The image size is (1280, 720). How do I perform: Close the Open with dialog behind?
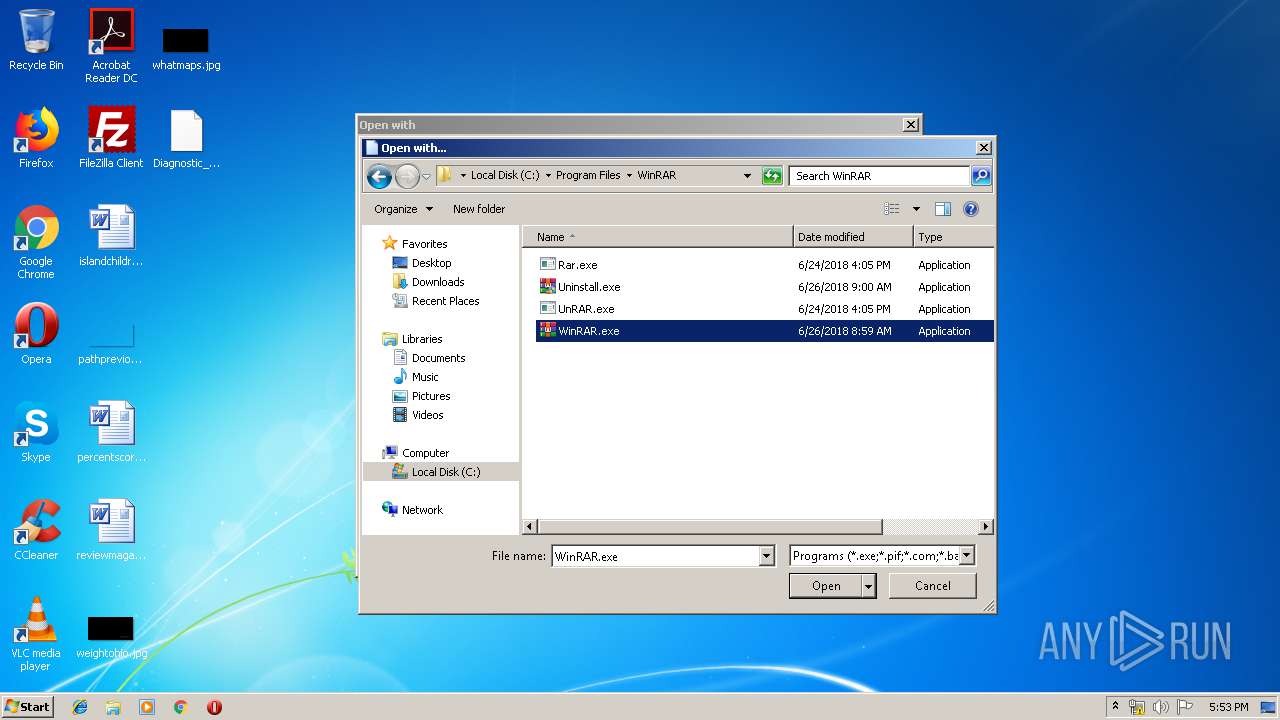[x=910, y=125]
